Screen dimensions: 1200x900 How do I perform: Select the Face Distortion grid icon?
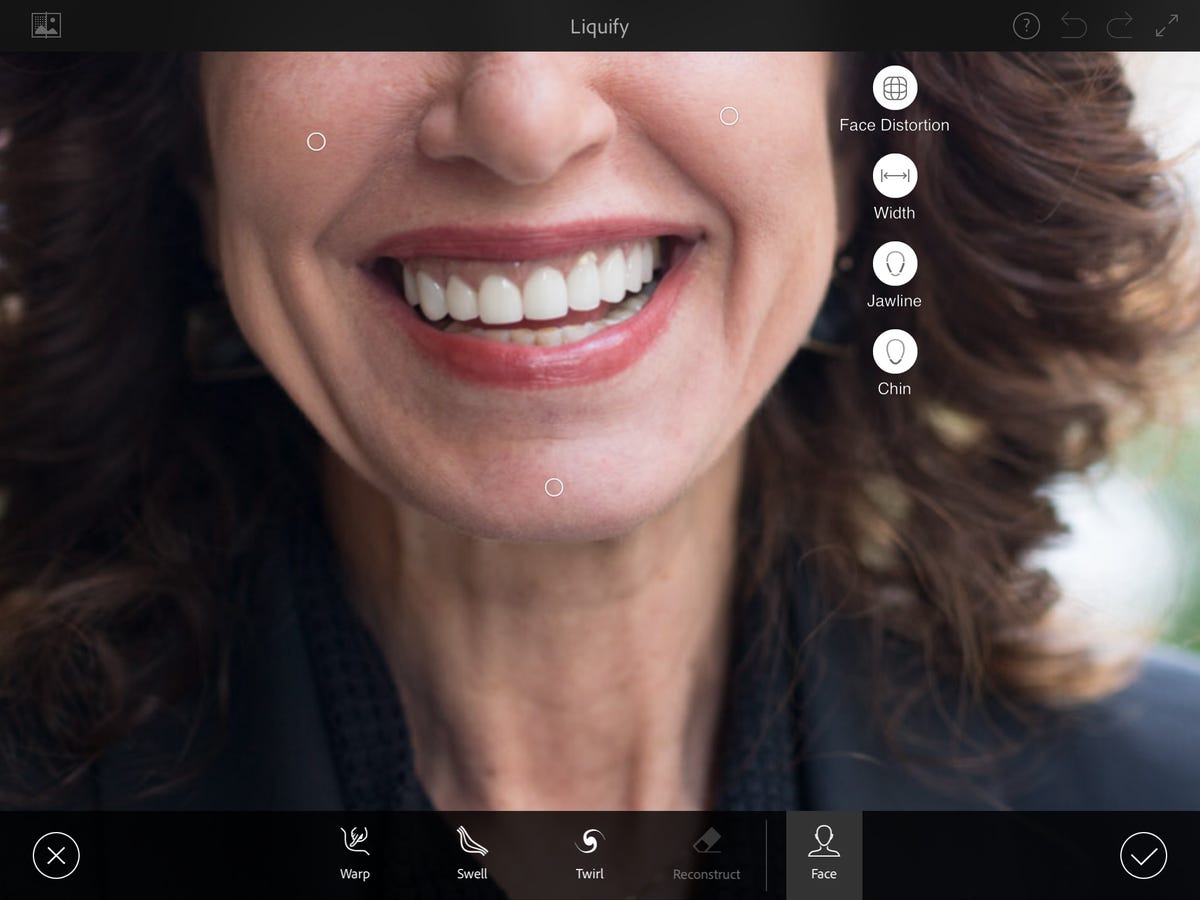tap(894, 88)
